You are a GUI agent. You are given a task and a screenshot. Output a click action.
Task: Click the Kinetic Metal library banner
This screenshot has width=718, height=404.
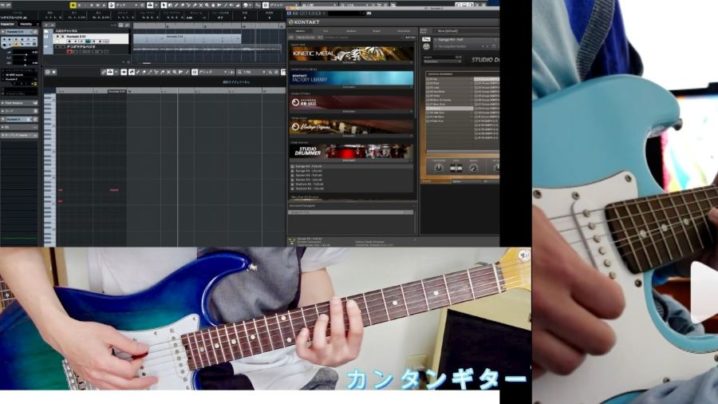click(x=350, y=54)
